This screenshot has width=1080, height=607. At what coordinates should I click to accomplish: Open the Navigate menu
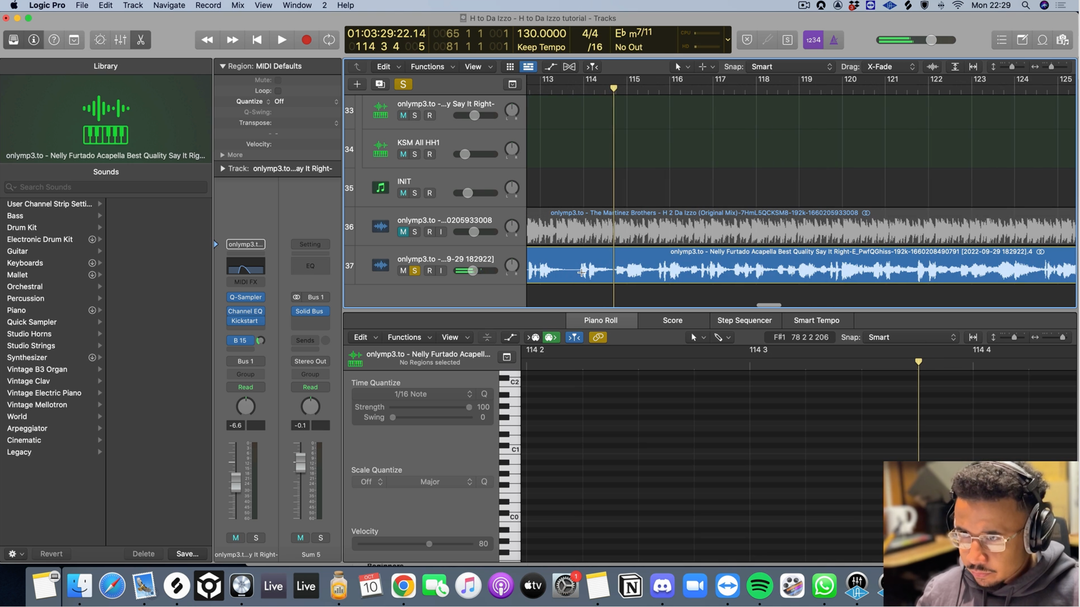tap(169, 5)
